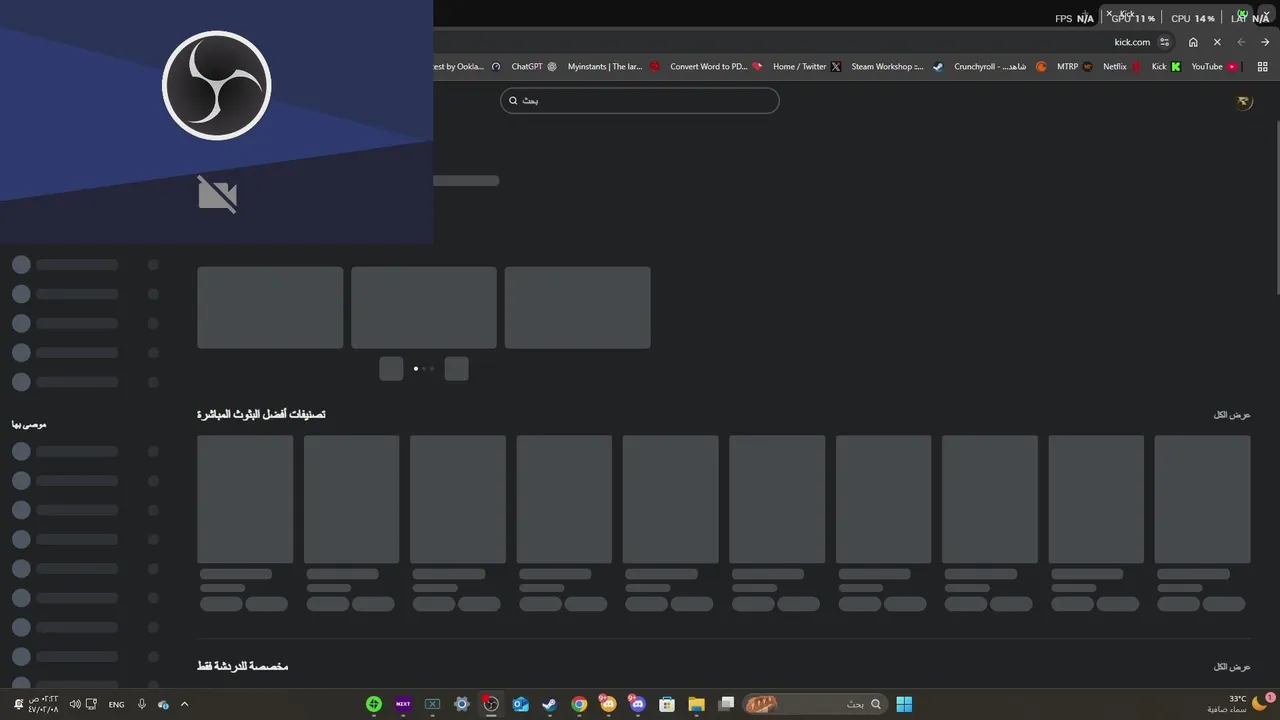This screenshot has height=720, width=1280.
Task: Click the OBS logo in overlay
Action: (x=217, y=85)
